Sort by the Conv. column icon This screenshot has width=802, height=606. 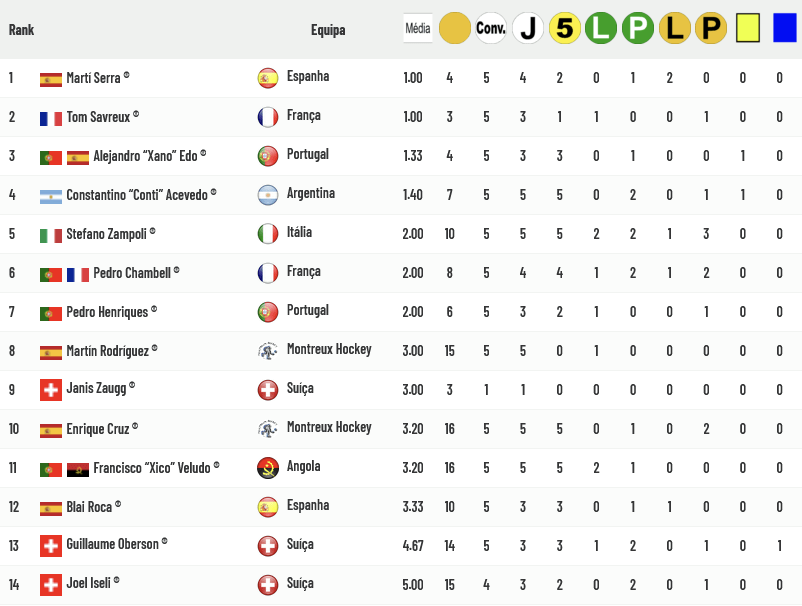click(x=491, y=28)
